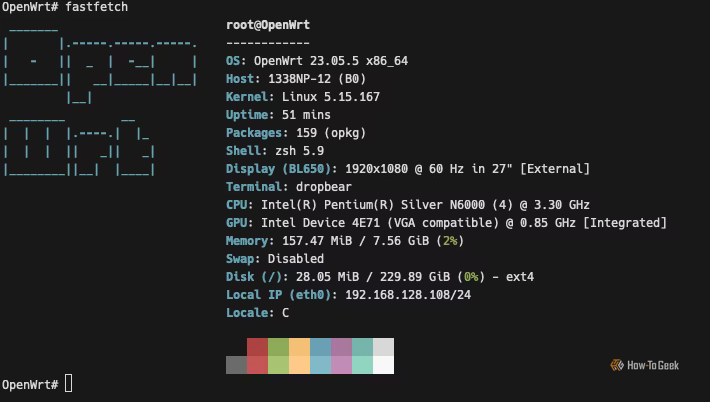Click the teal cyan color block, top row
This screenshot has height=402, width=710.
[x=362, y=347]
